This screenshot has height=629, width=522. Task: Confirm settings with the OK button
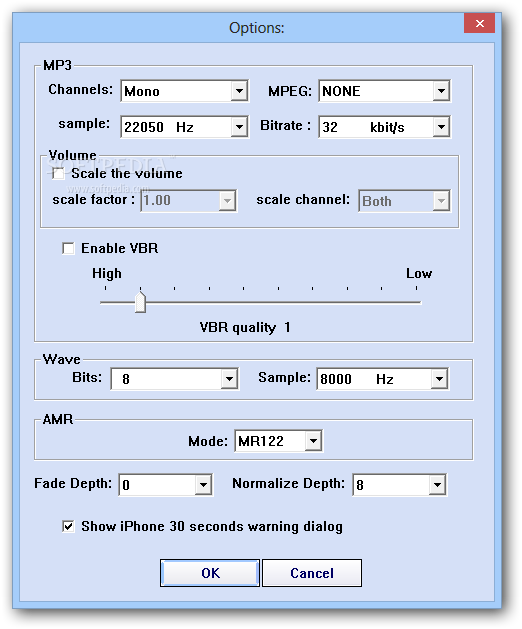(x=210, y=573)
